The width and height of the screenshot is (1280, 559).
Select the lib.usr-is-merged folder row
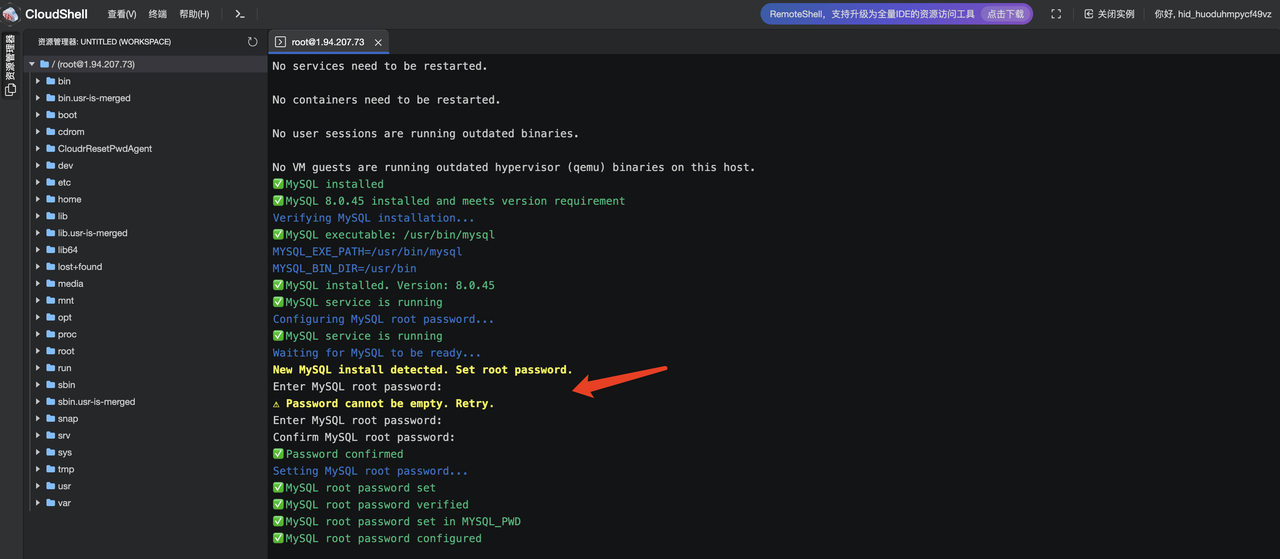pos(145,233)
